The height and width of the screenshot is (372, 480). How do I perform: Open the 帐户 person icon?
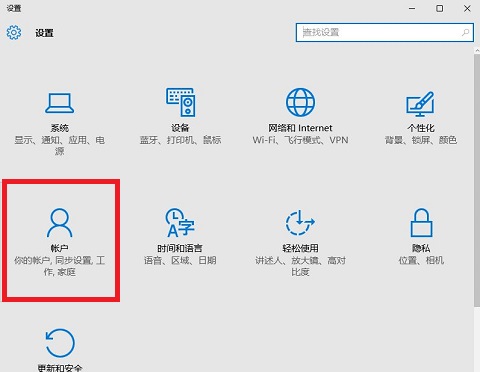[60, 223]
